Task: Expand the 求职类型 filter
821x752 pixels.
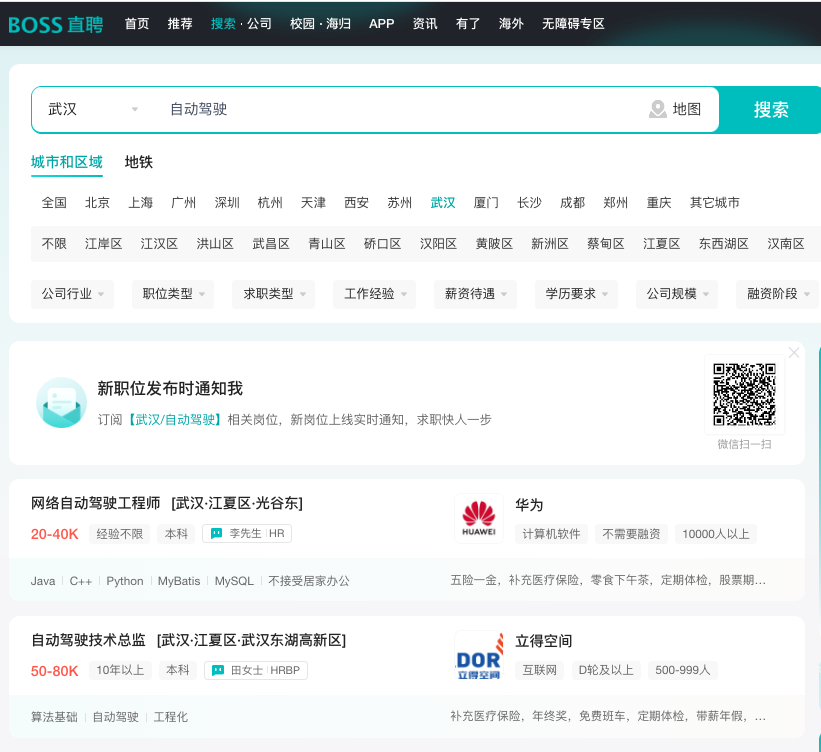Action: click(274, 294)
